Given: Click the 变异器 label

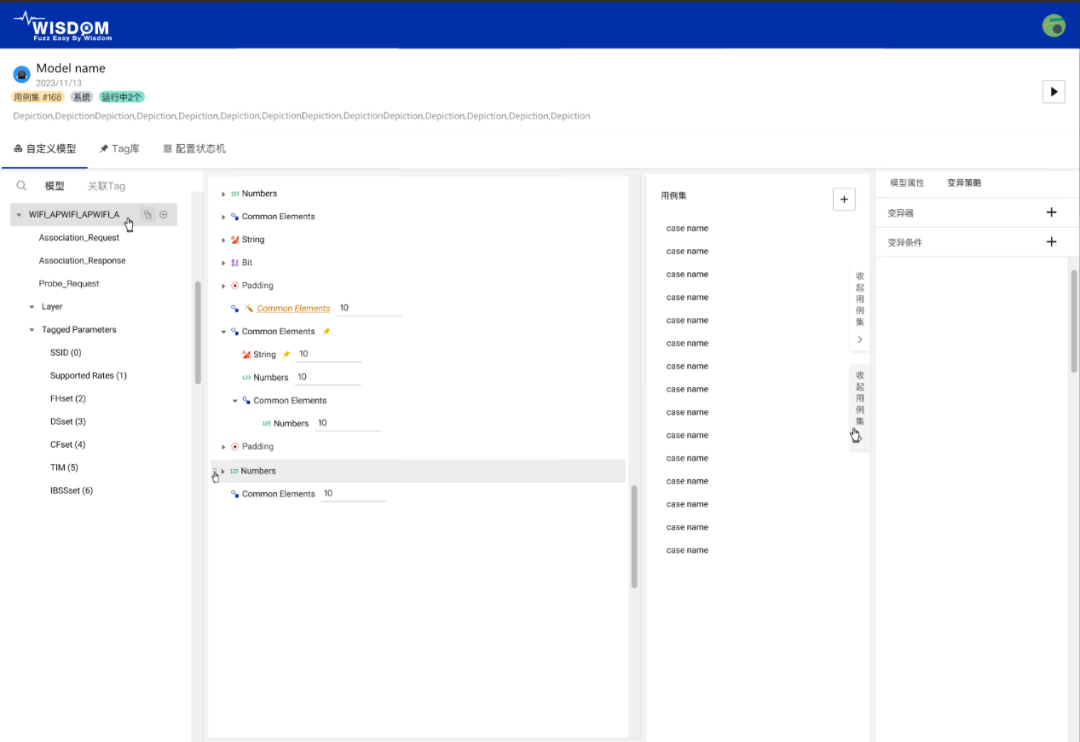Looking at the screenshot, I should [x=900, y=213].
